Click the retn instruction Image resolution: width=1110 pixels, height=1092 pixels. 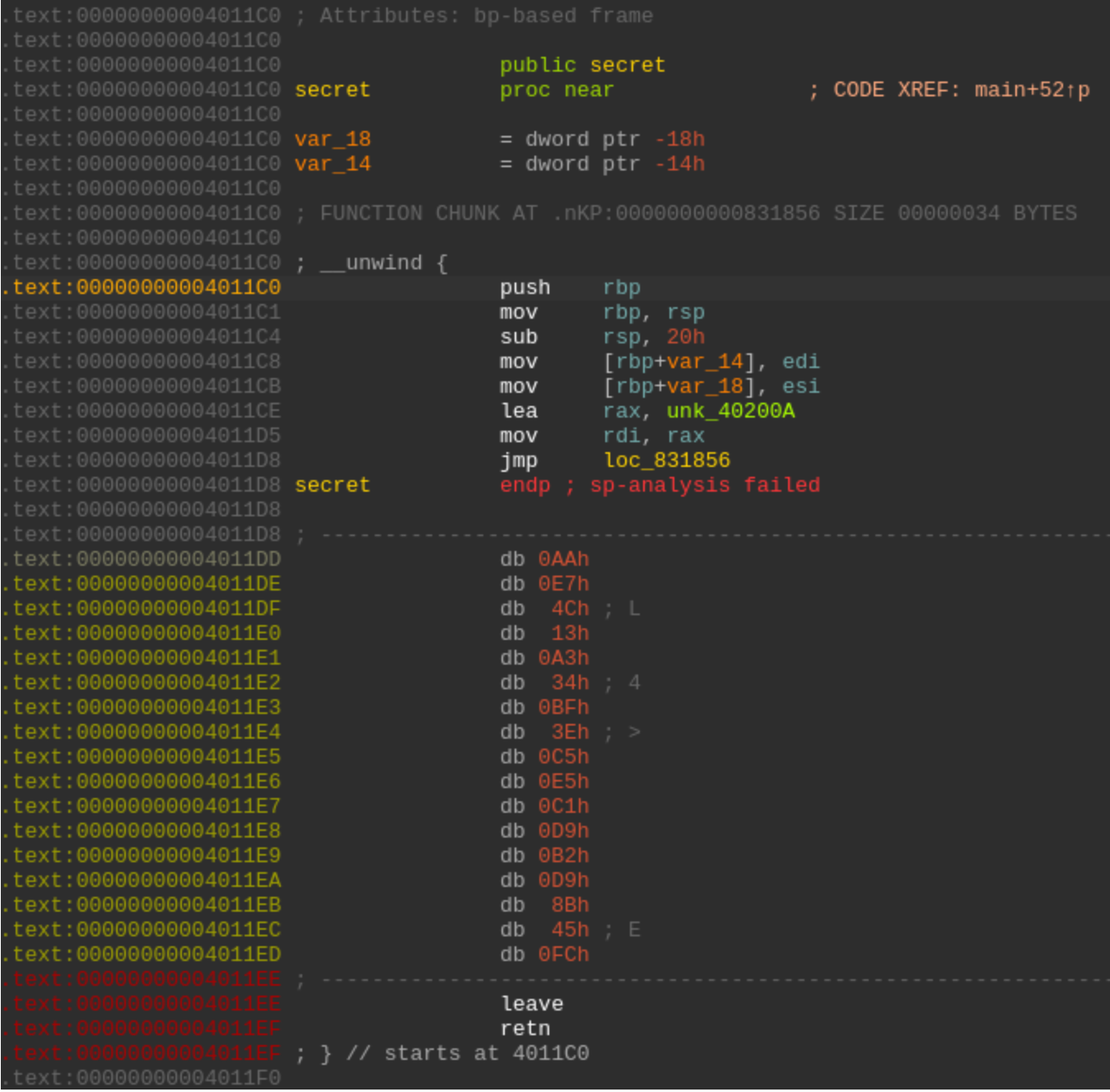[525, 1029]
